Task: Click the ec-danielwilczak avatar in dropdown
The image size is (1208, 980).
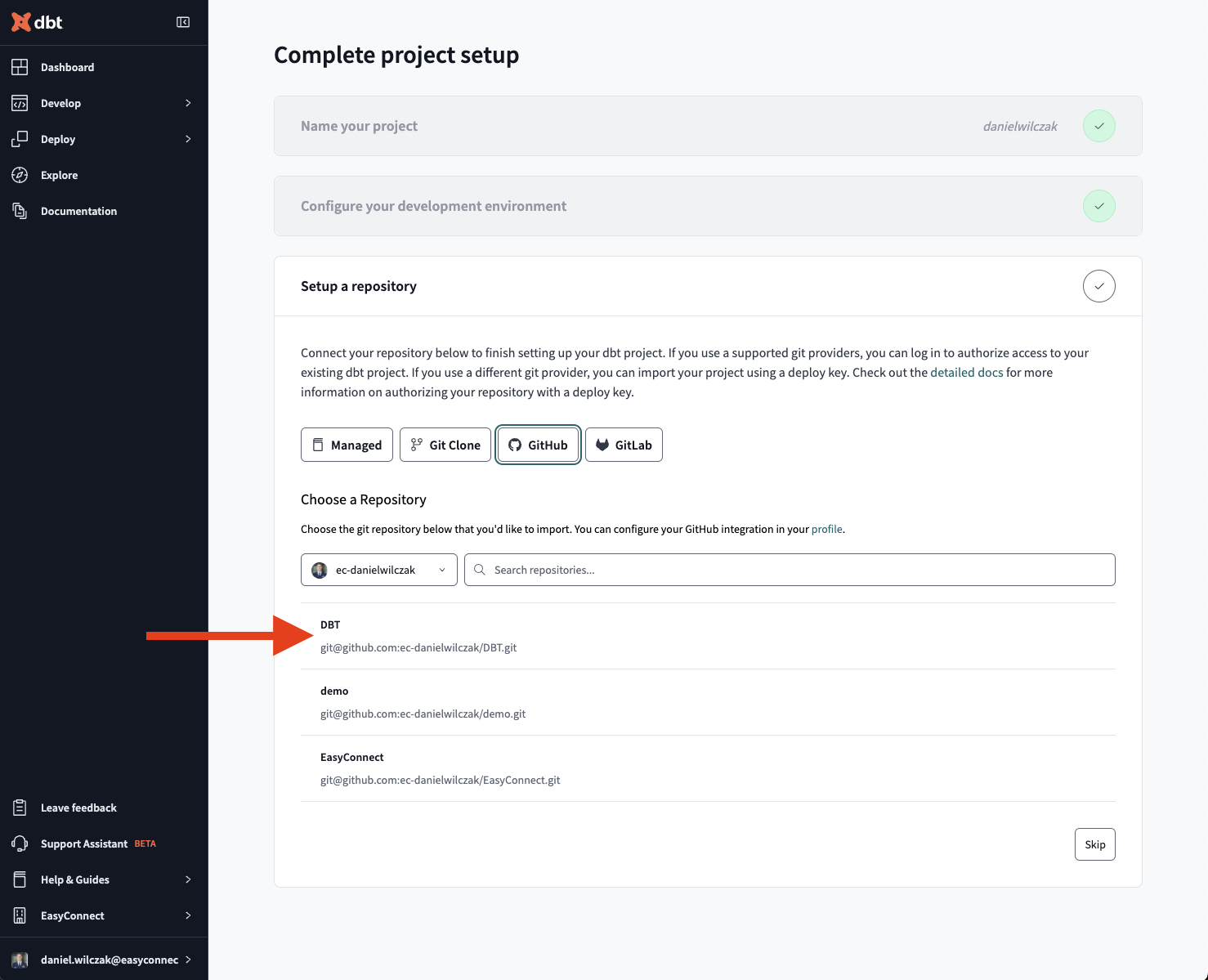Action: 320,570
